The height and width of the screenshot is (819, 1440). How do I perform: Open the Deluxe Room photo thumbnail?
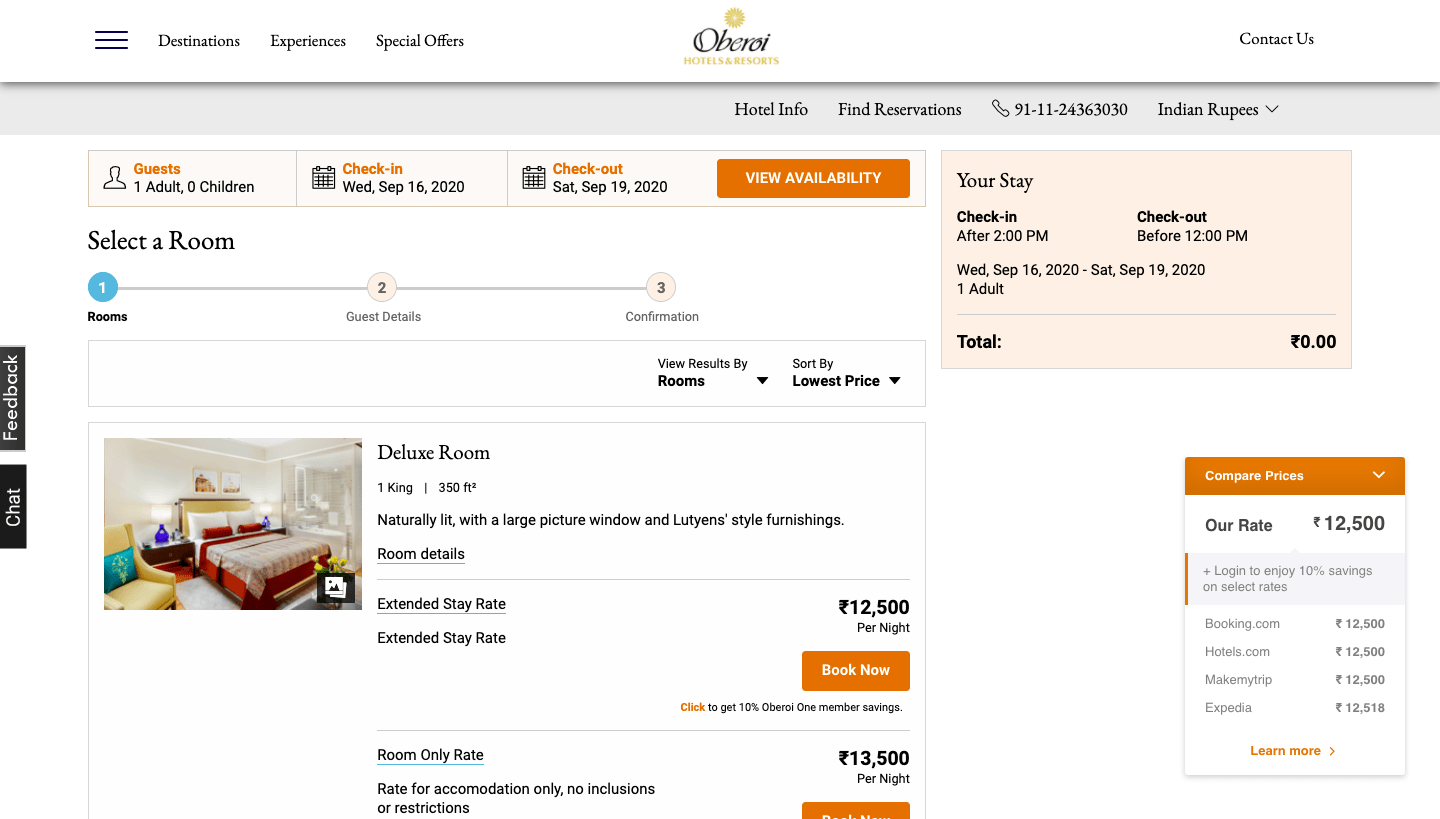(x=233, y=524)
